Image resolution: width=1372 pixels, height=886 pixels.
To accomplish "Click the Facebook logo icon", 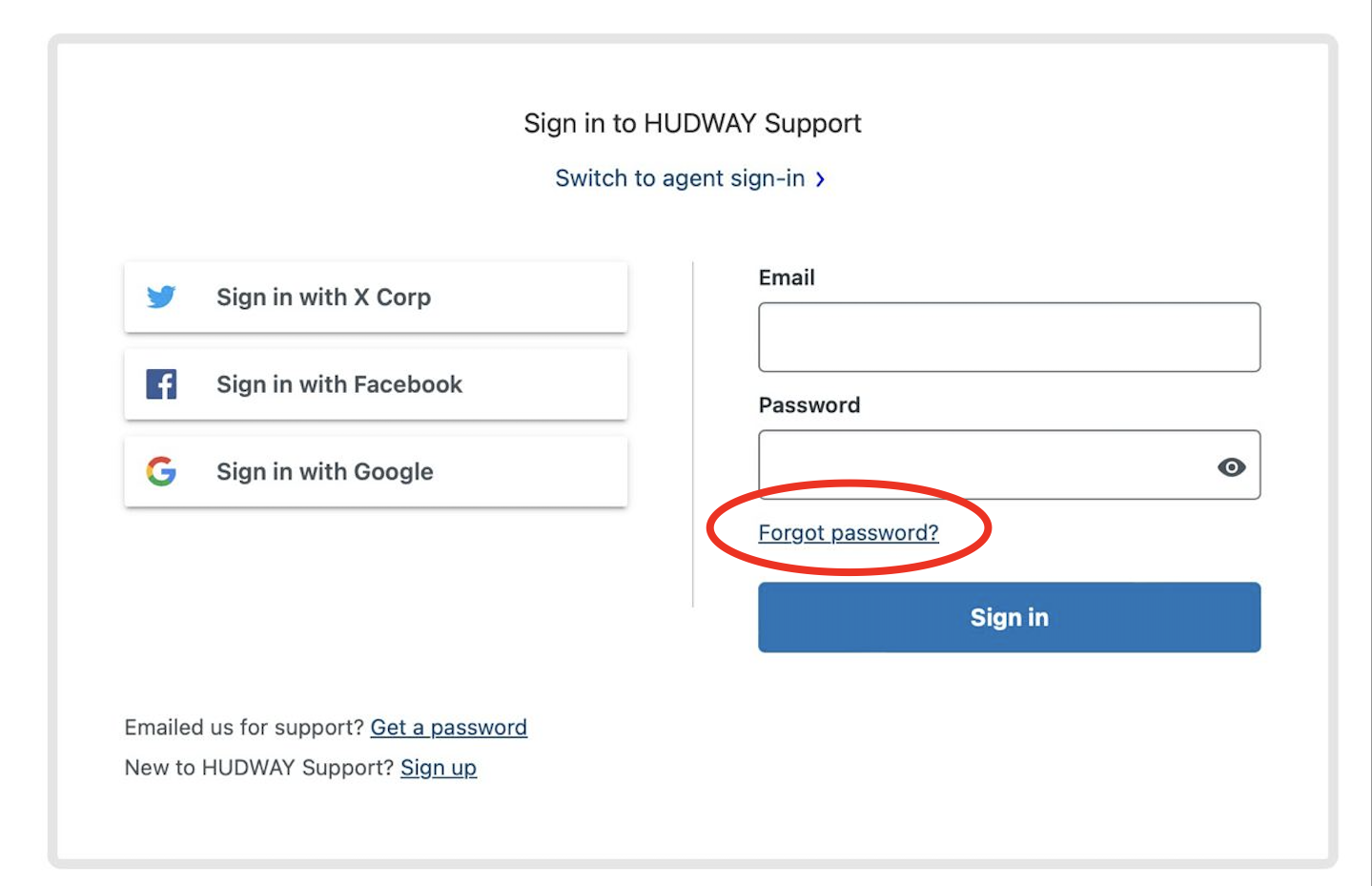I will click(x=161, y=384).
